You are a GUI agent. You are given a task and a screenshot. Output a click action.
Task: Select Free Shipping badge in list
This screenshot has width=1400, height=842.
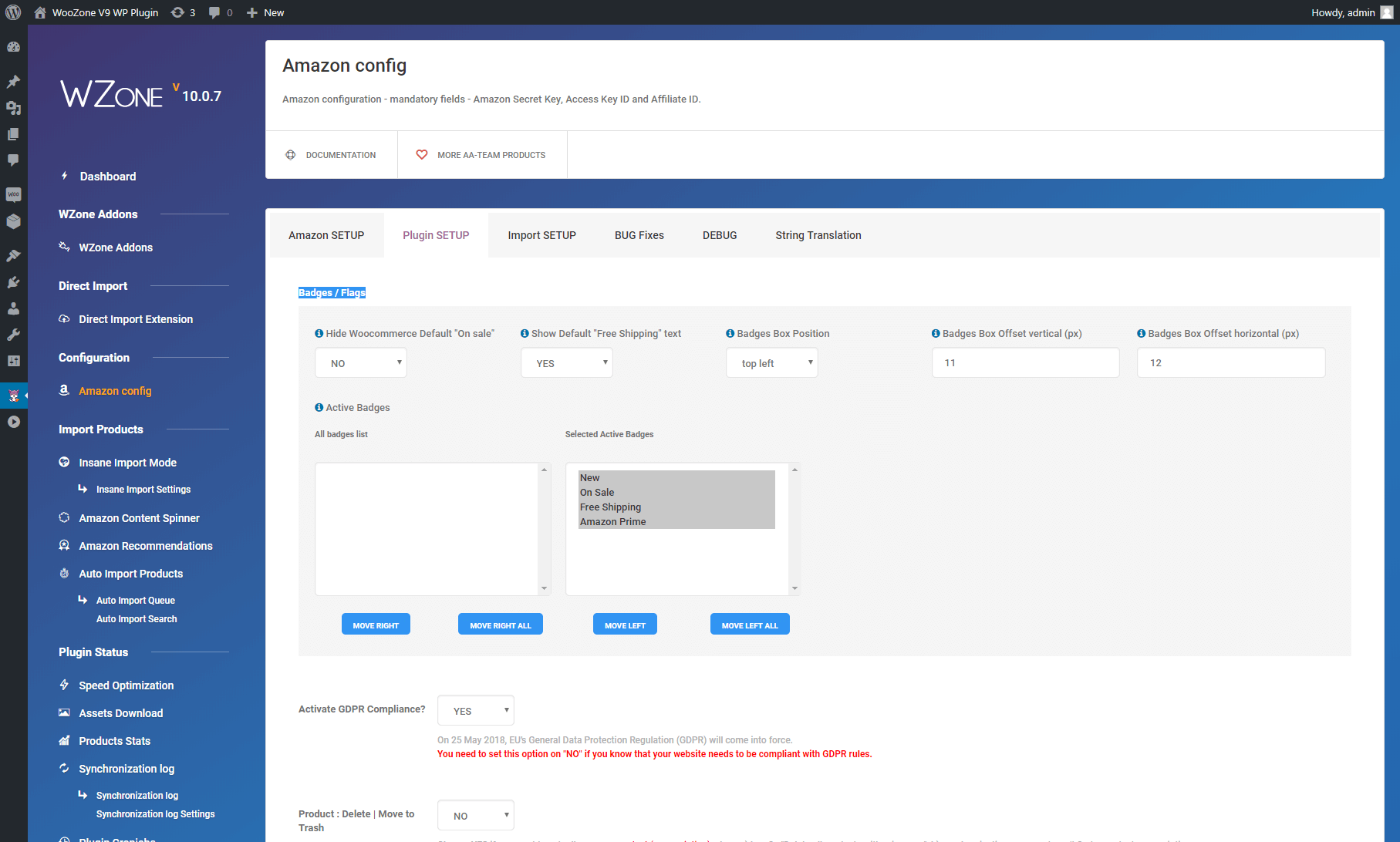[676, 507]
